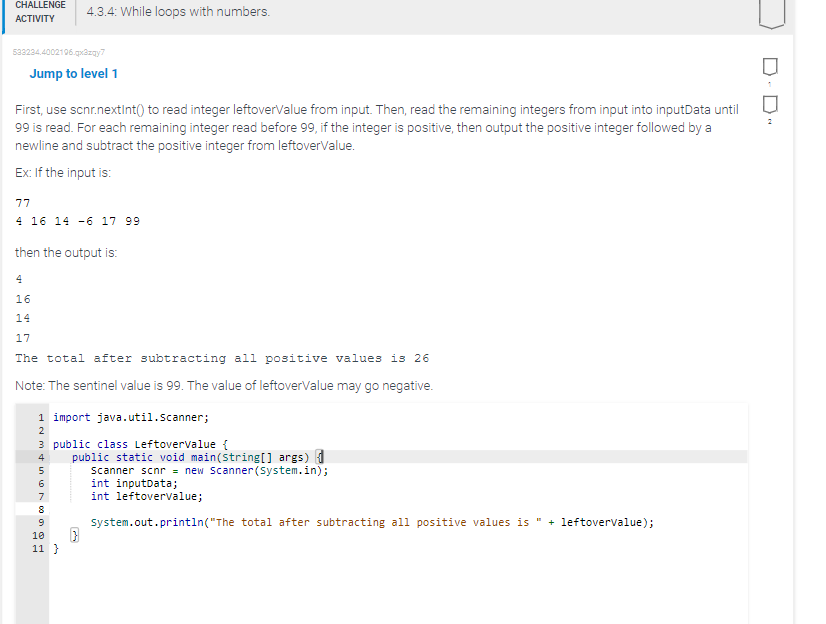826x624 pixels.
Task: Click the completion chevron icon at top right
Action: coord(771,12)
